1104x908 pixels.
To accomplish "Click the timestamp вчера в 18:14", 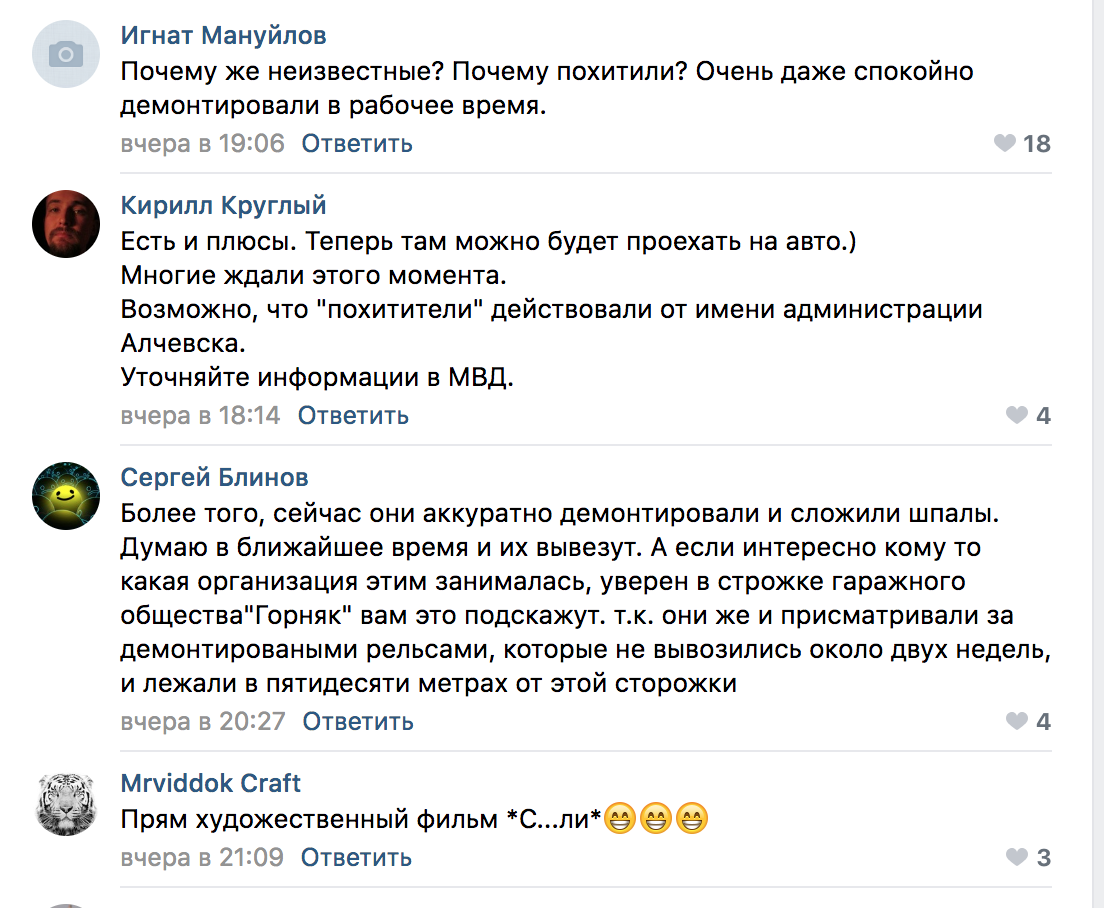I will click(x=200, y=415).
